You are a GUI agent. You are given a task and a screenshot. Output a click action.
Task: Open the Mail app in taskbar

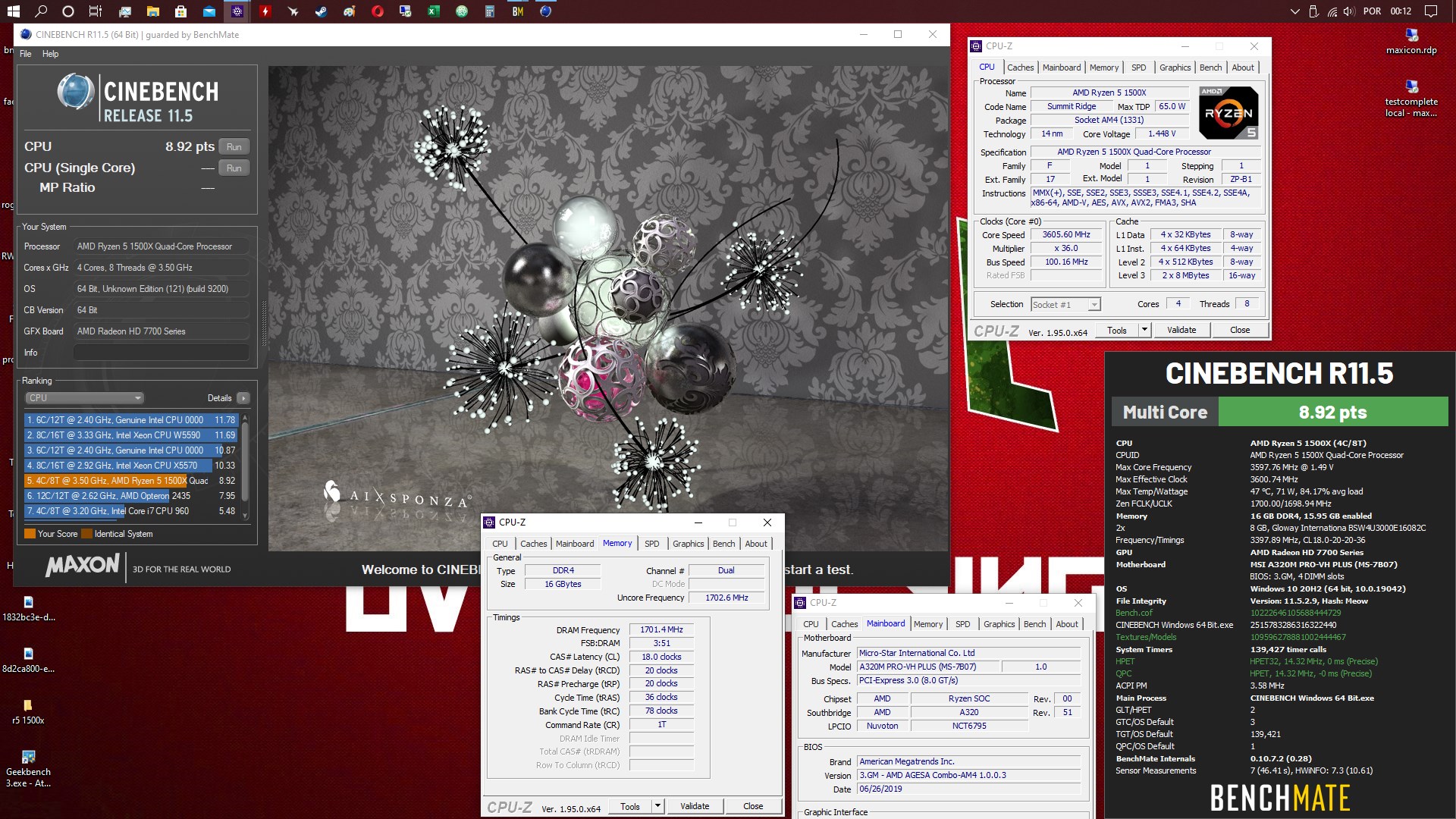[x=209, y=11]
